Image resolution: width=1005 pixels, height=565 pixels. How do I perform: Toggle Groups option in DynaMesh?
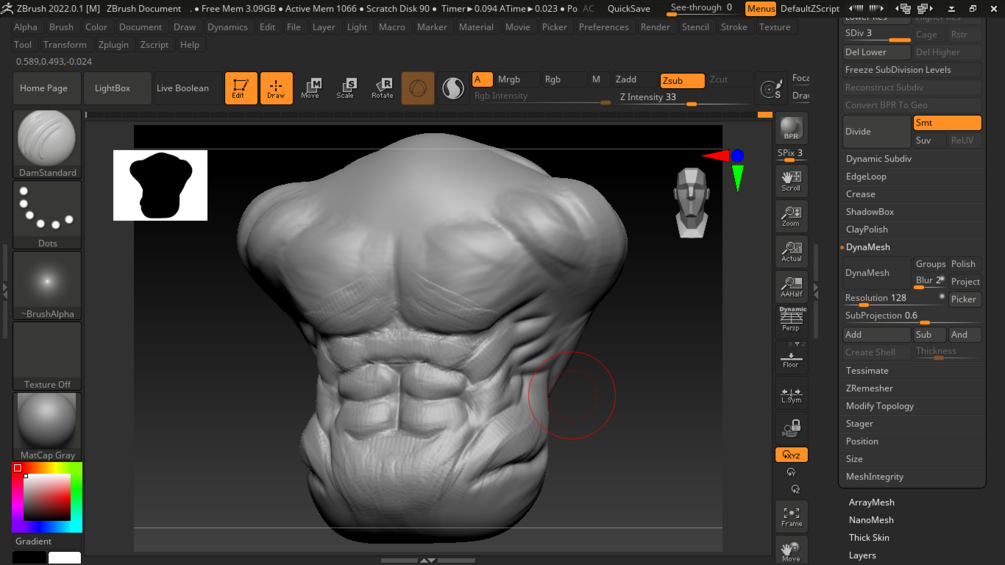tap(930, 264)
